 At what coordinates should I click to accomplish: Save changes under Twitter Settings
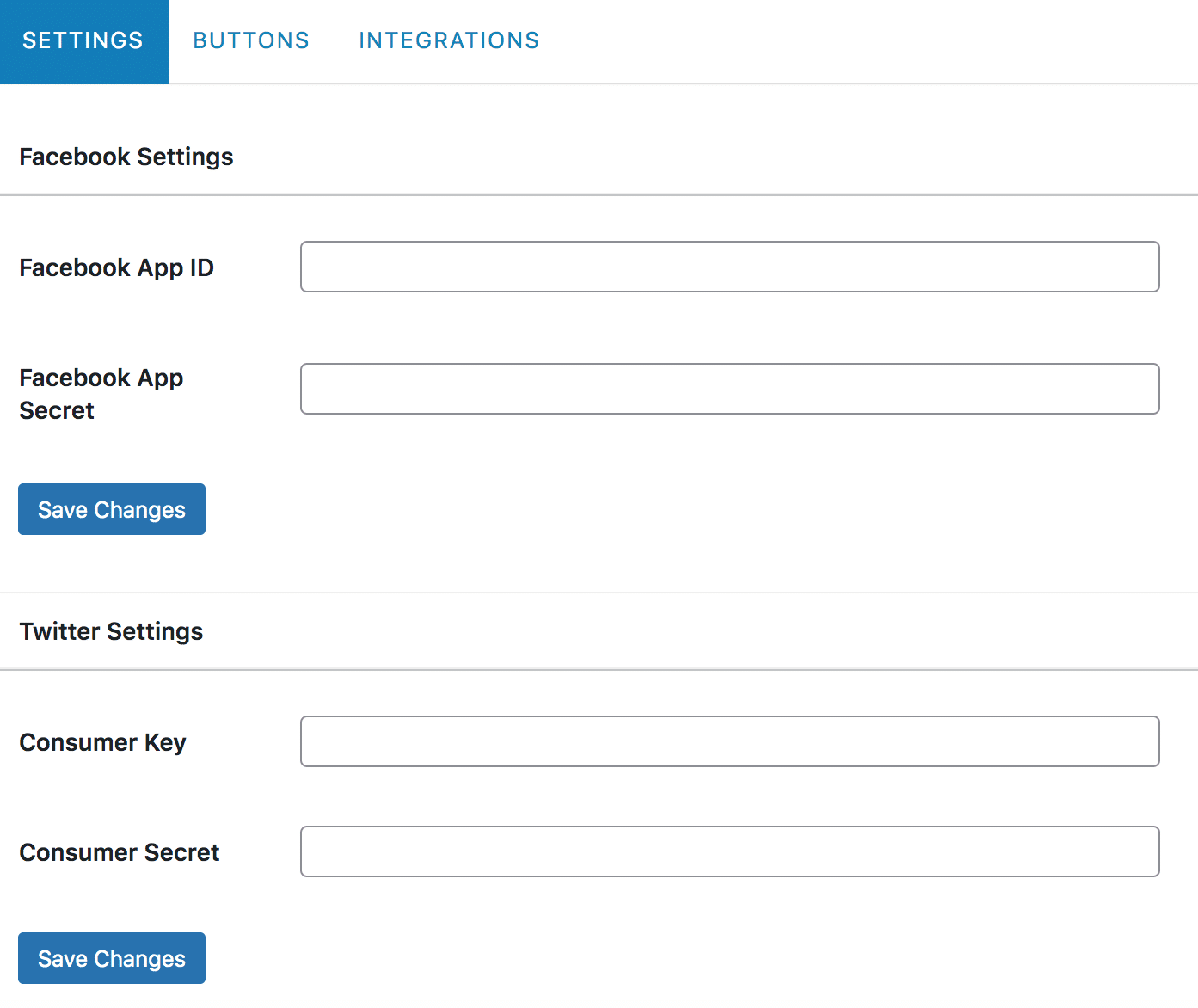point(112,958)
